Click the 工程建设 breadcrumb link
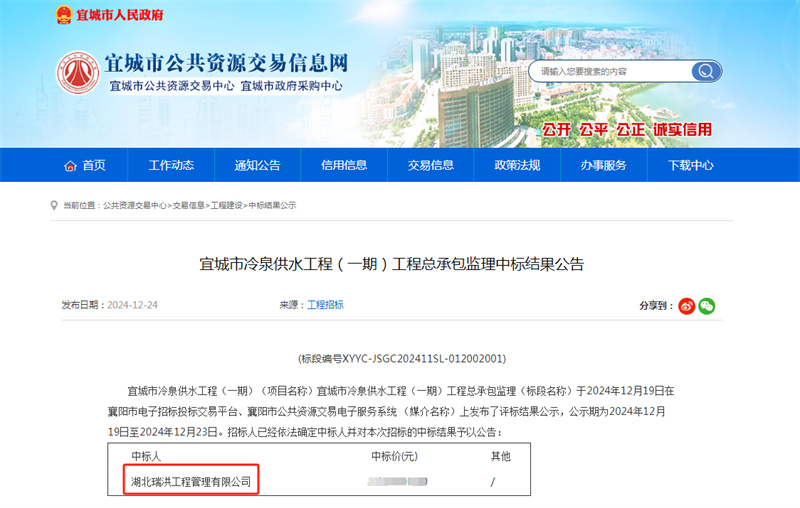 [x=227, y=206]
